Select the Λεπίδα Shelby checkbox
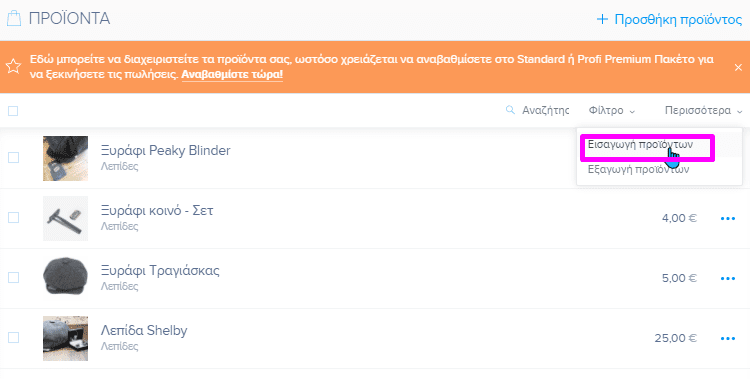 point(13,337)
